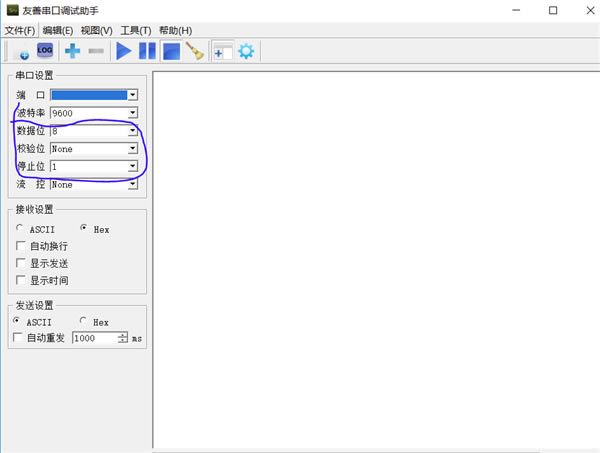This screenshot has height=453, width=600.
Task: Open the 工具(T) menu
Action: tap(136, 31)
